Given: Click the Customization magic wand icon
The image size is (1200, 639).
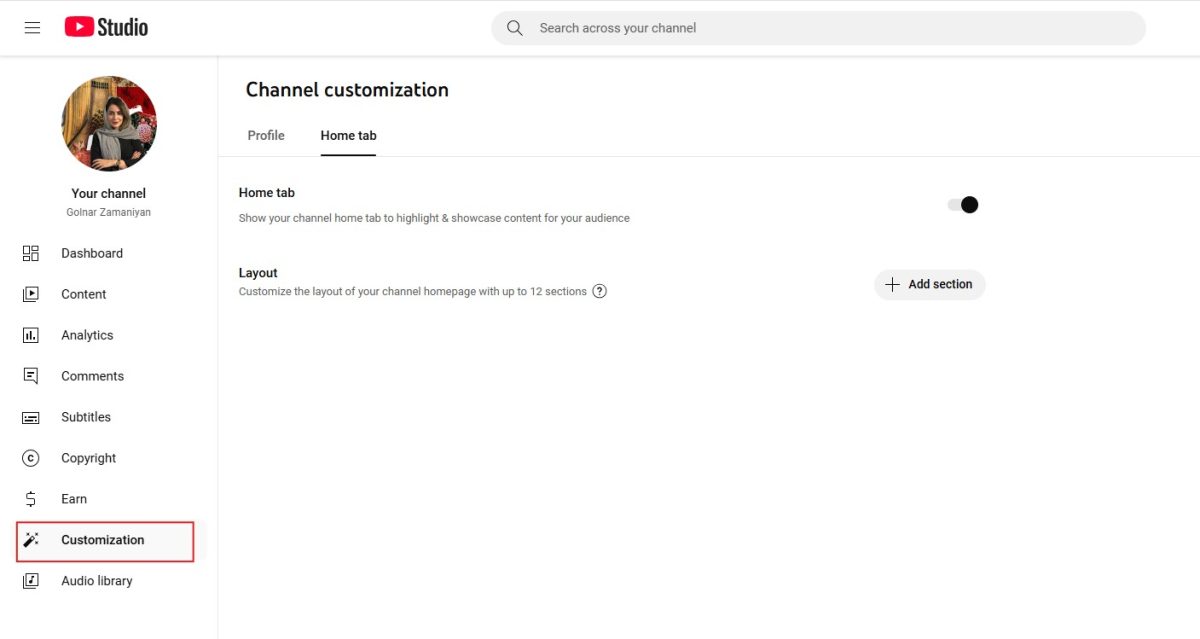Looking at the screenshot, I should (31, 540).
